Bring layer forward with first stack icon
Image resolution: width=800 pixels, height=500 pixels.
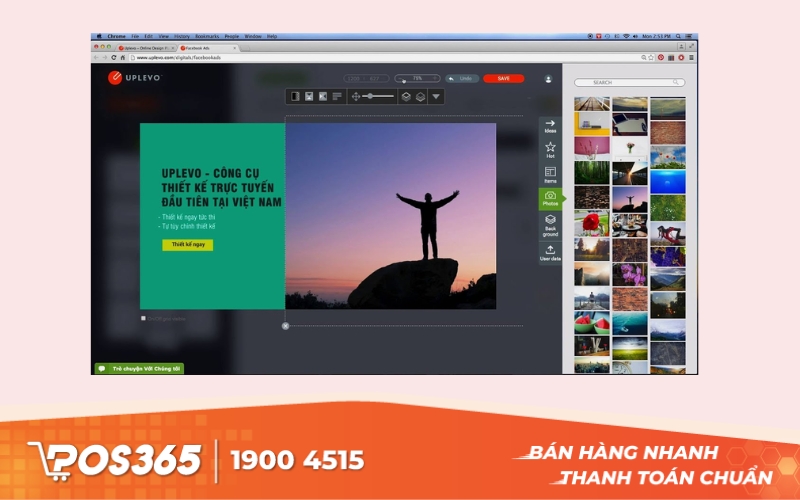click(x=406, y=96)
